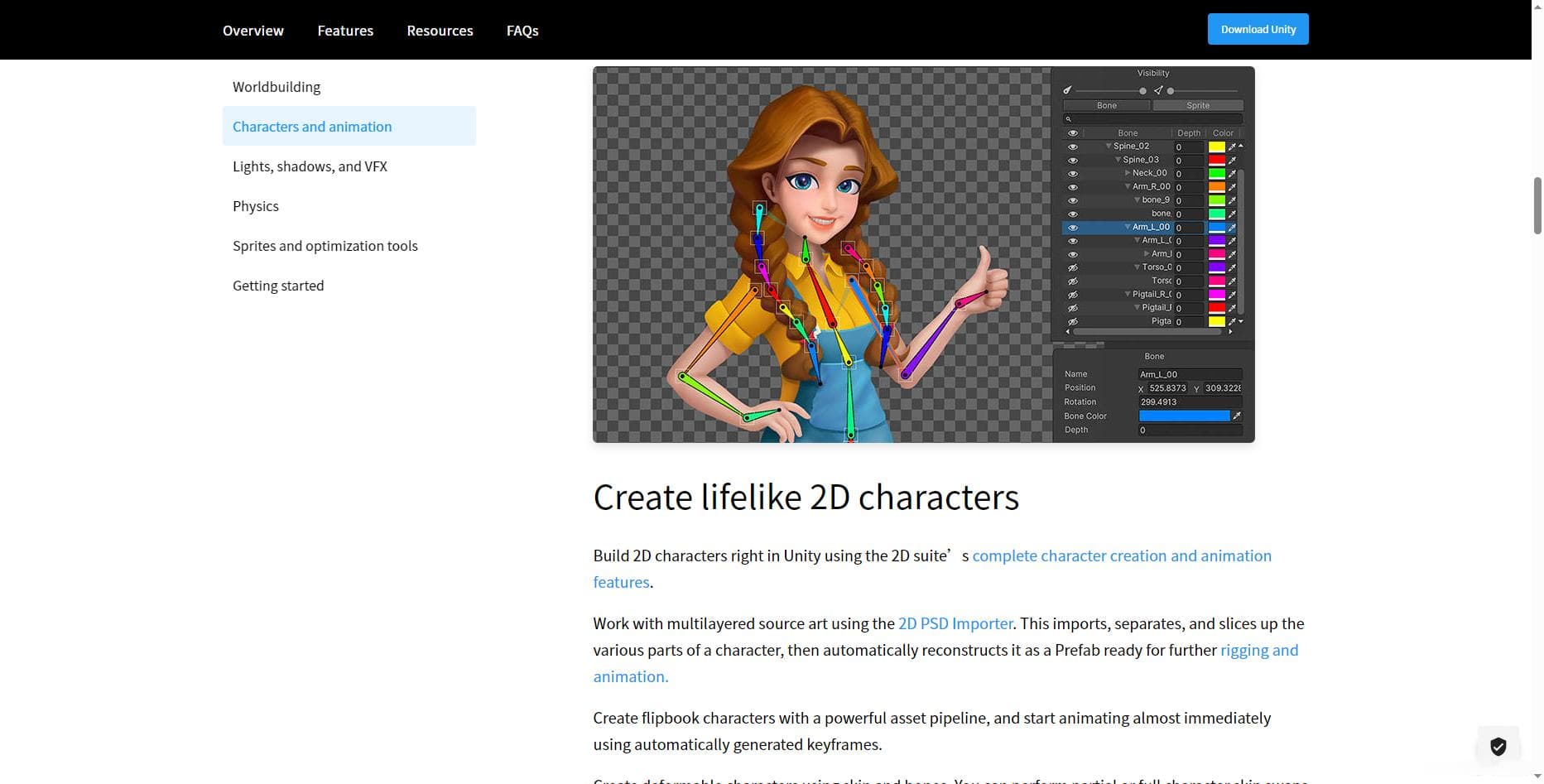Click the magnifier icon in the bone search box
The height and width of the screenshot is (784, 1544).
pos(1068,119)
